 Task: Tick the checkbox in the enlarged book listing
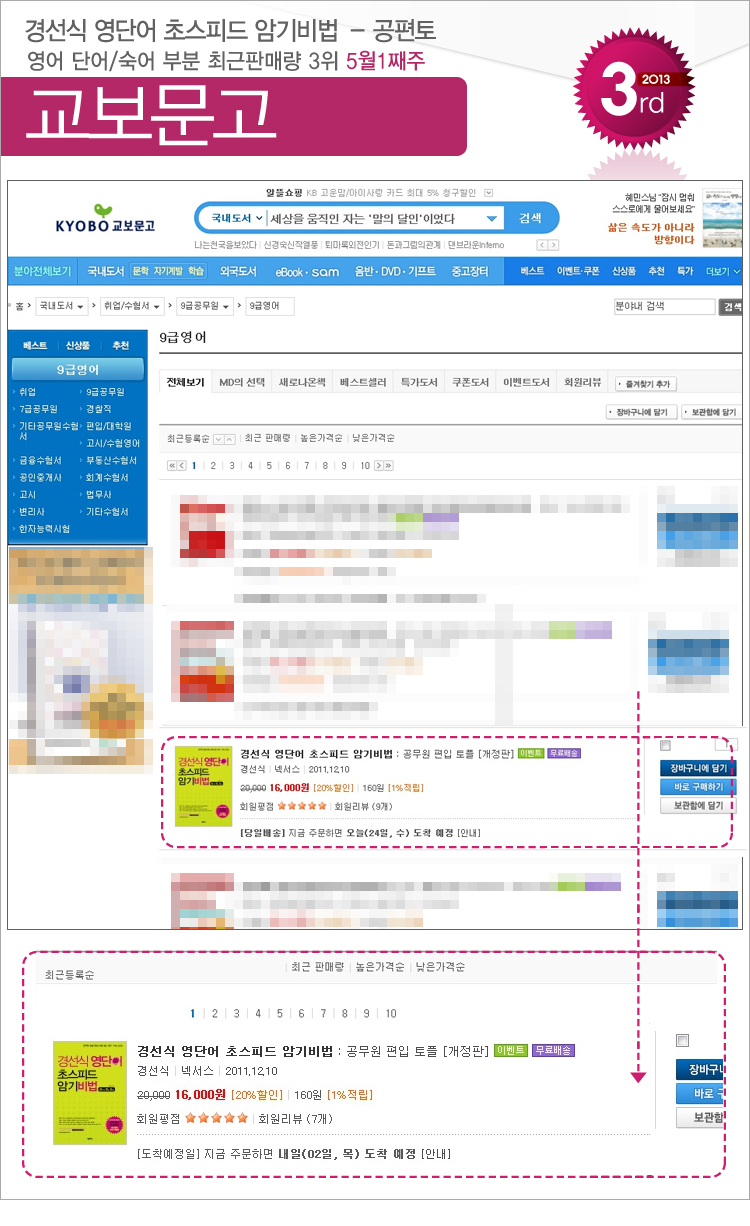coord(683,1041)
